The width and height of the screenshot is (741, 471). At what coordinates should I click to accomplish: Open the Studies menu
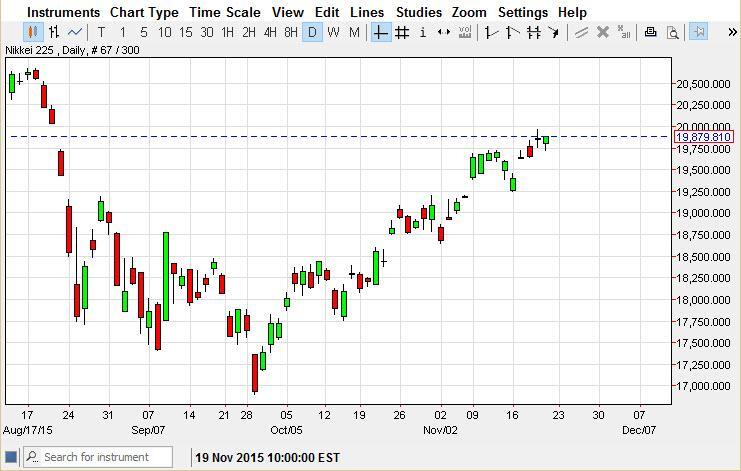[x=418, y=12]
